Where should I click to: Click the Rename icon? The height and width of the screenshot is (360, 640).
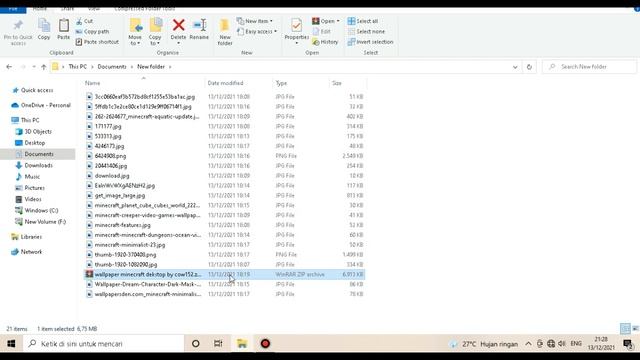click(x=200, y=25)
